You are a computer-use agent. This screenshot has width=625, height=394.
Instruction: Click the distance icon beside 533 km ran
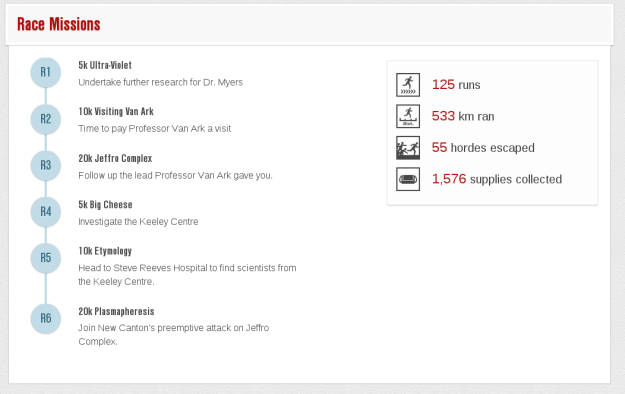(408, 116)
